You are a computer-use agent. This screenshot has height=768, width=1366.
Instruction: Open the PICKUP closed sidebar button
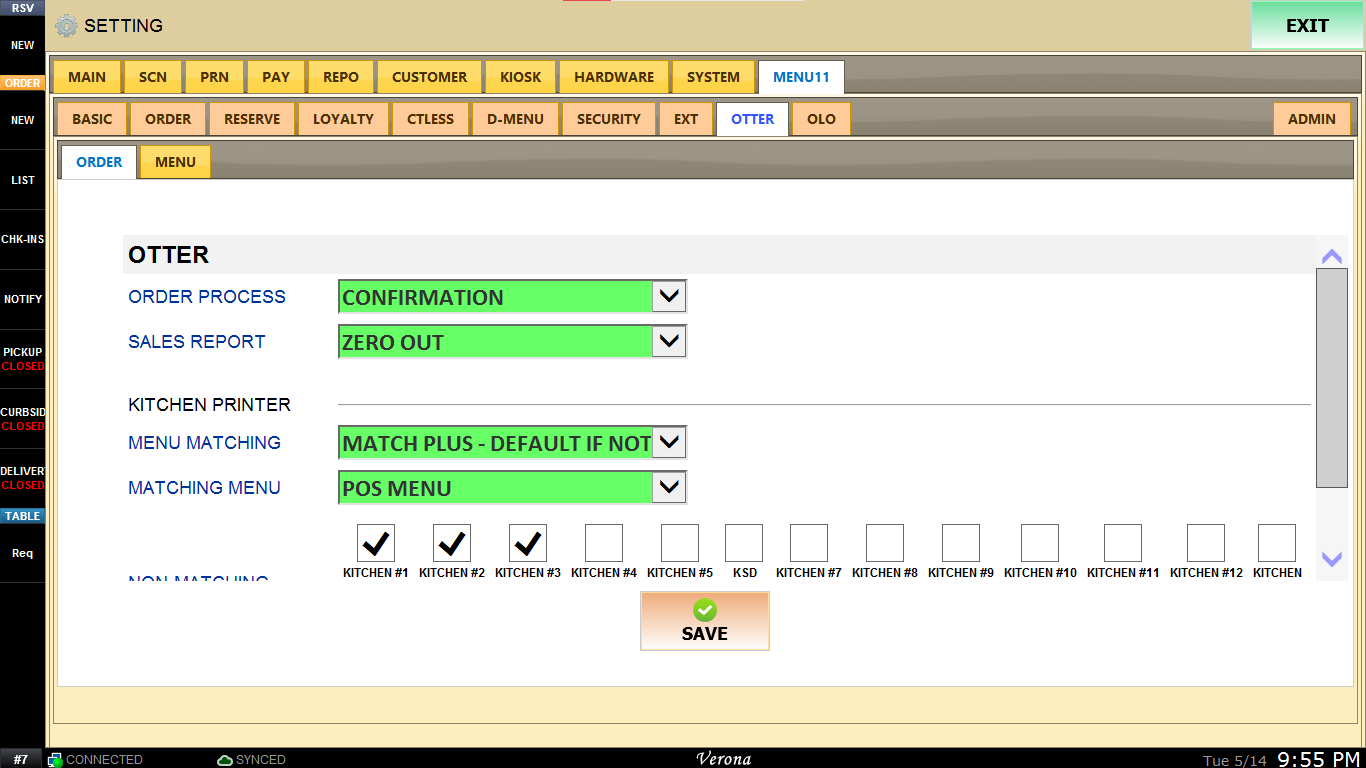[23, 359]
